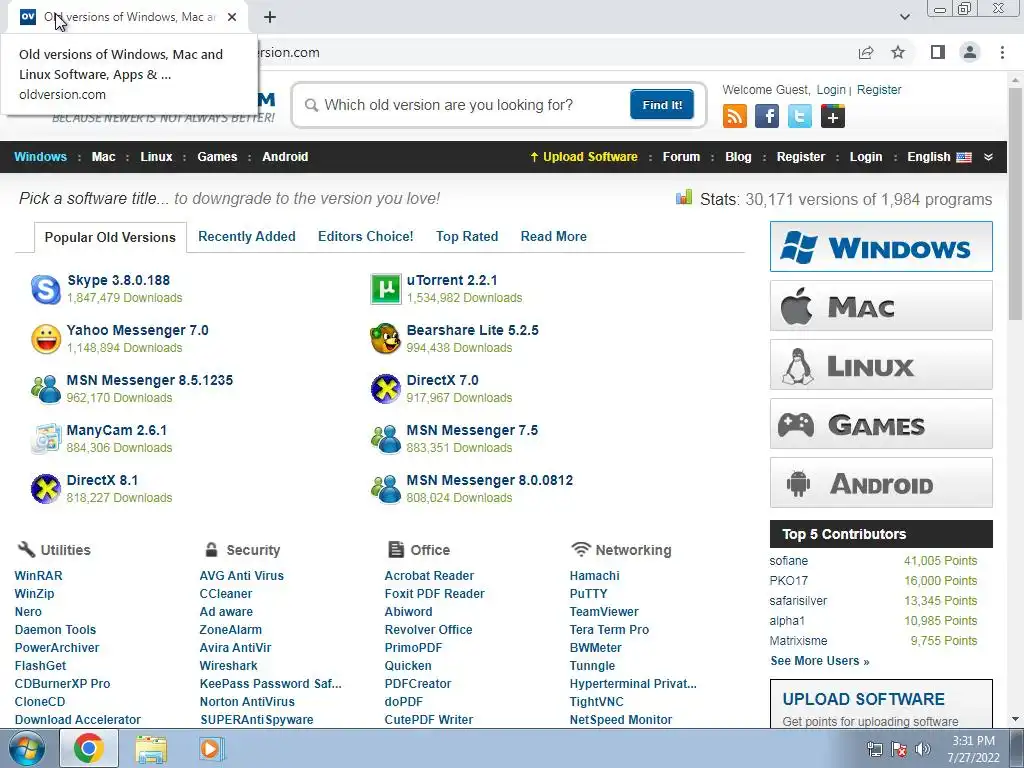
Task: Open the Windows Explorer taskbar icon
Action: [x=151, y=749]
